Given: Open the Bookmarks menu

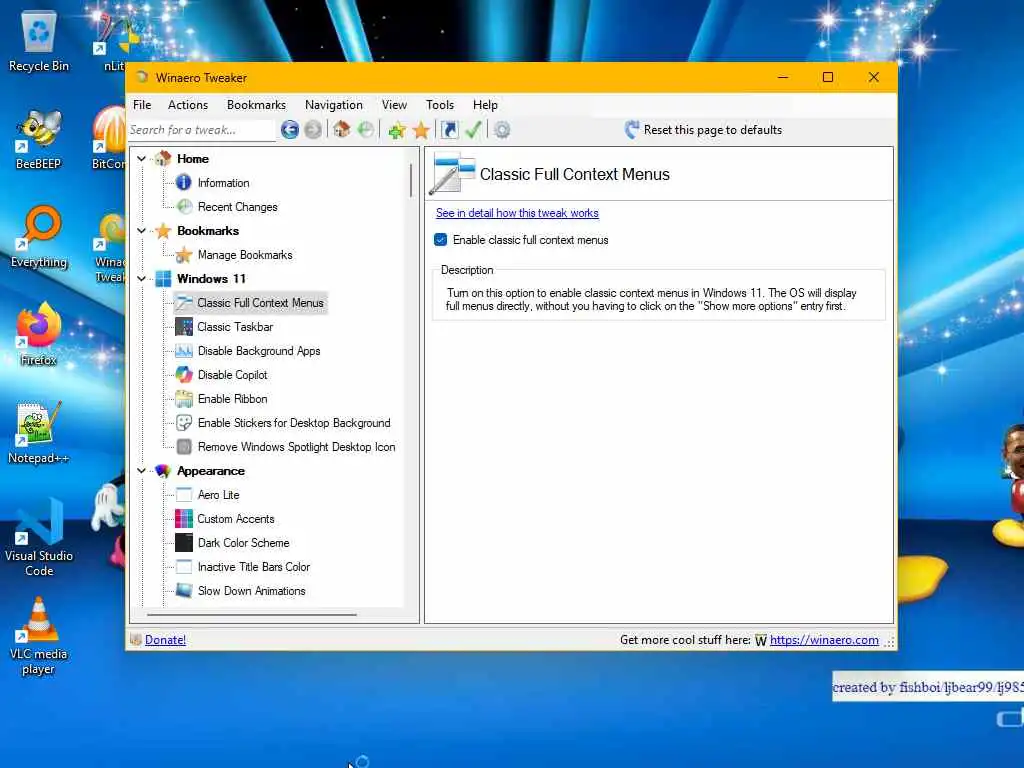Looking at the screenshot, I should 256,105.
